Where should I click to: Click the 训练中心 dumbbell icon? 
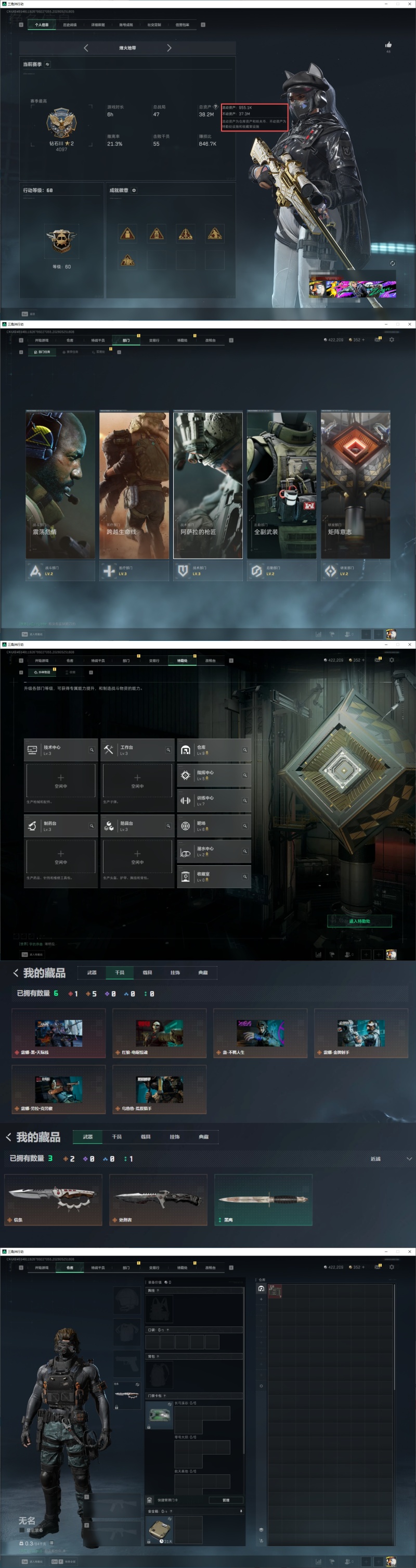186,801
